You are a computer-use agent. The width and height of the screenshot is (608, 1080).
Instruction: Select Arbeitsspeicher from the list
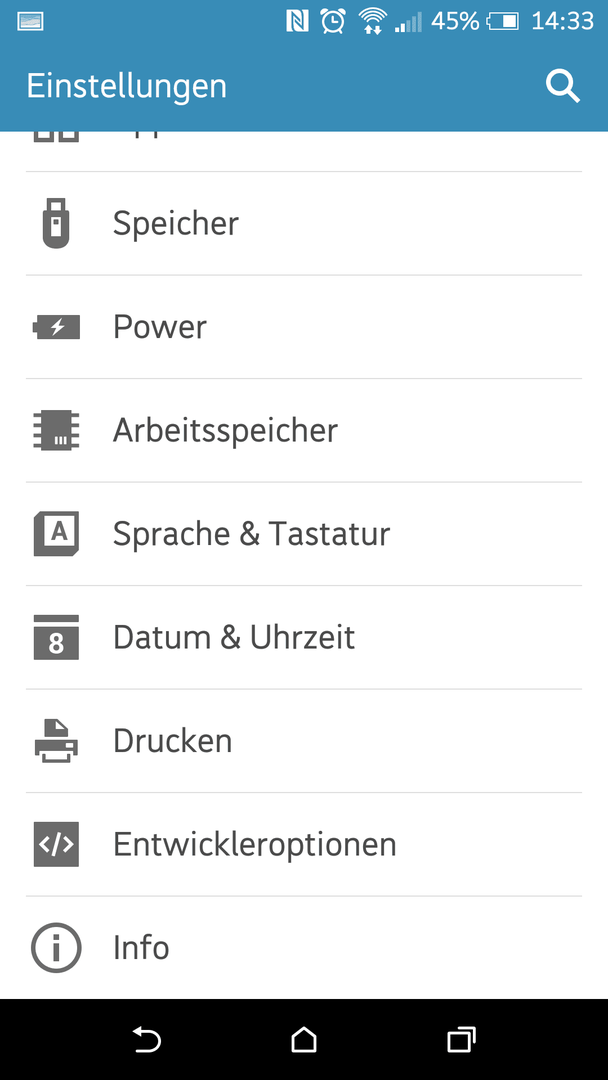point(225,430)
